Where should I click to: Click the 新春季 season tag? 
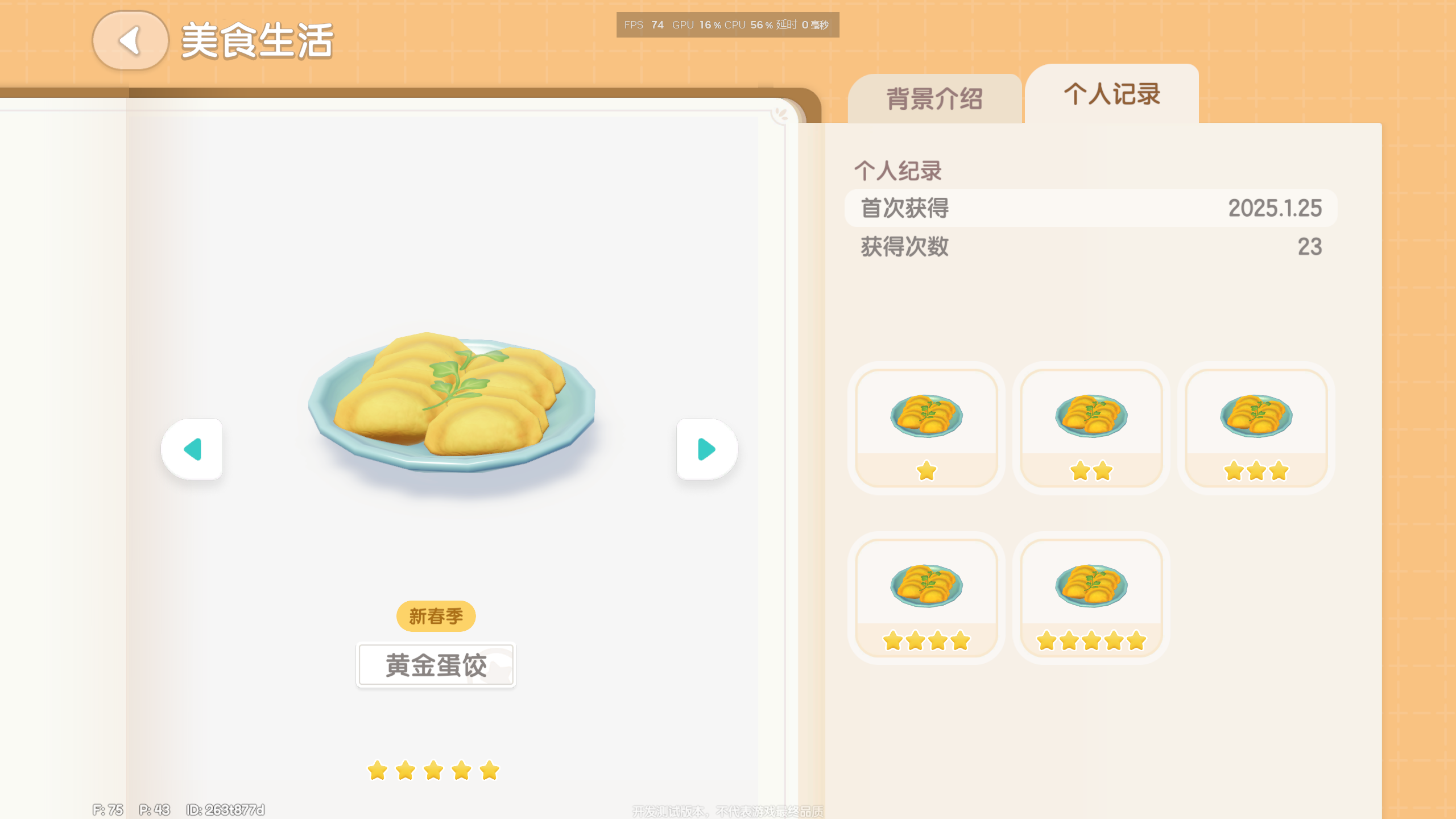(436, 616)
